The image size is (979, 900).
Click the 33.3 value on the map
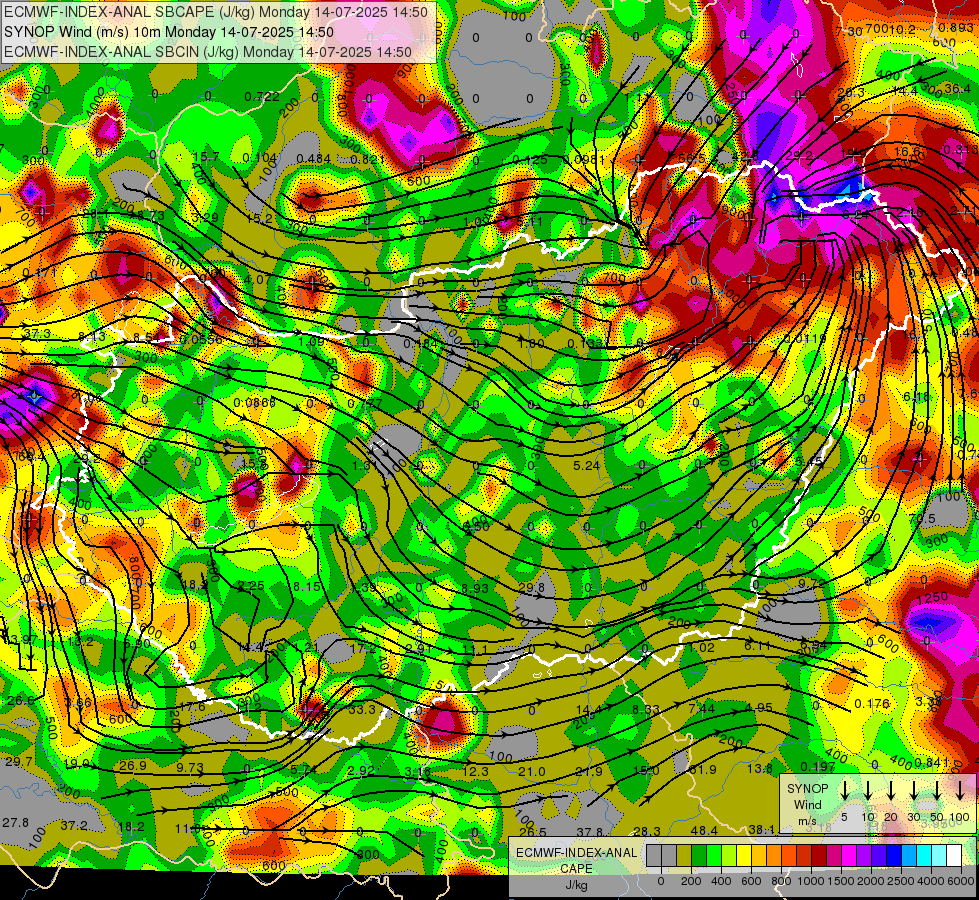click(x=362, y=710)
